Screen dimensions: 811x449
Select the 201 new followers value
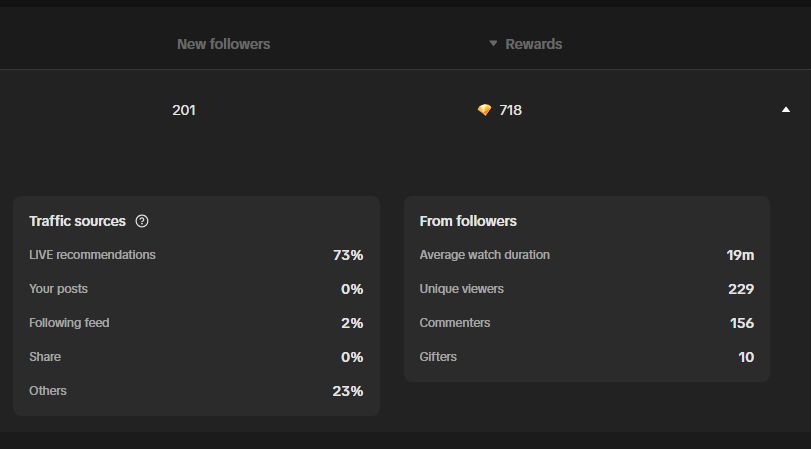coord(184,110)
